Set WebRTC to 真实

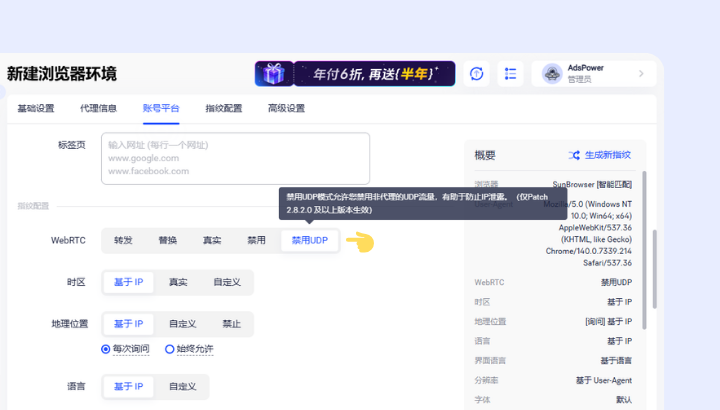[x=212, y=241]
